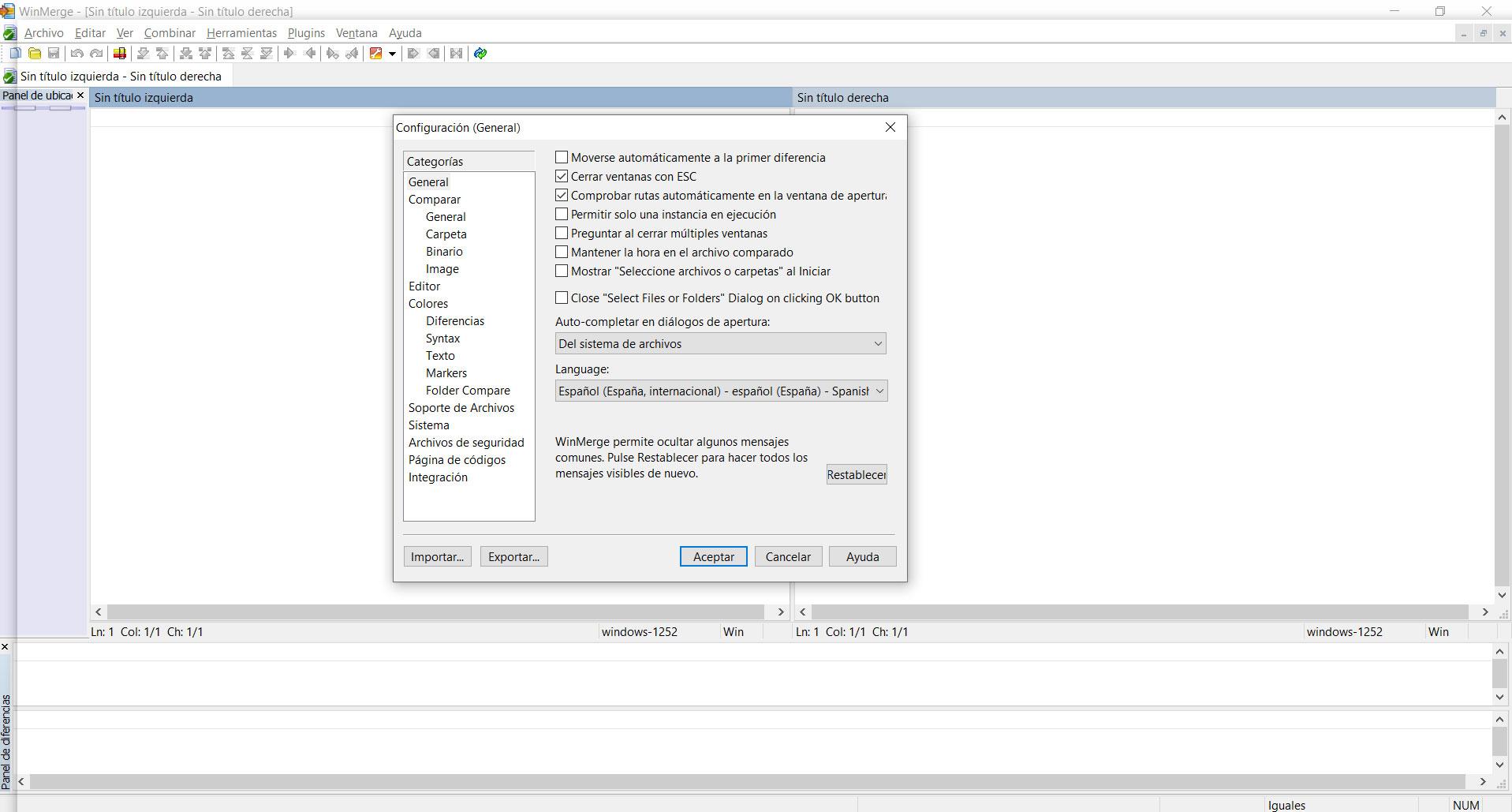
Task: Click the Copy All Left icon
Action: pyautogui.click(x=433, y=53)
